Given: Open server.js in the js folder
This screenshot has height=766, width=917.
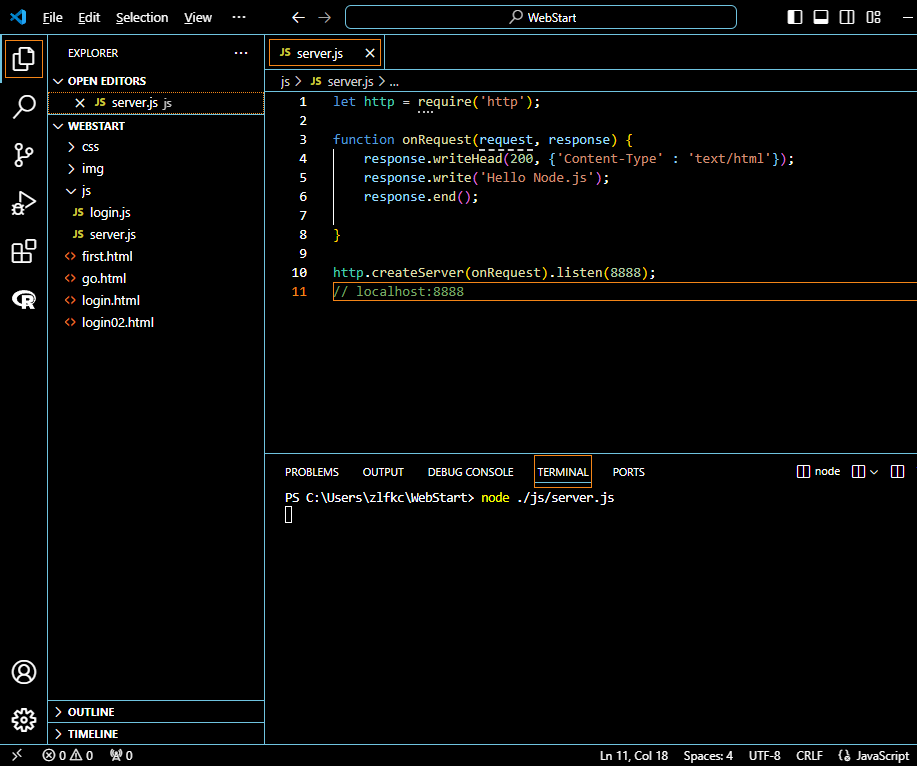Looking at the screenshot, I should click(113, 234).
